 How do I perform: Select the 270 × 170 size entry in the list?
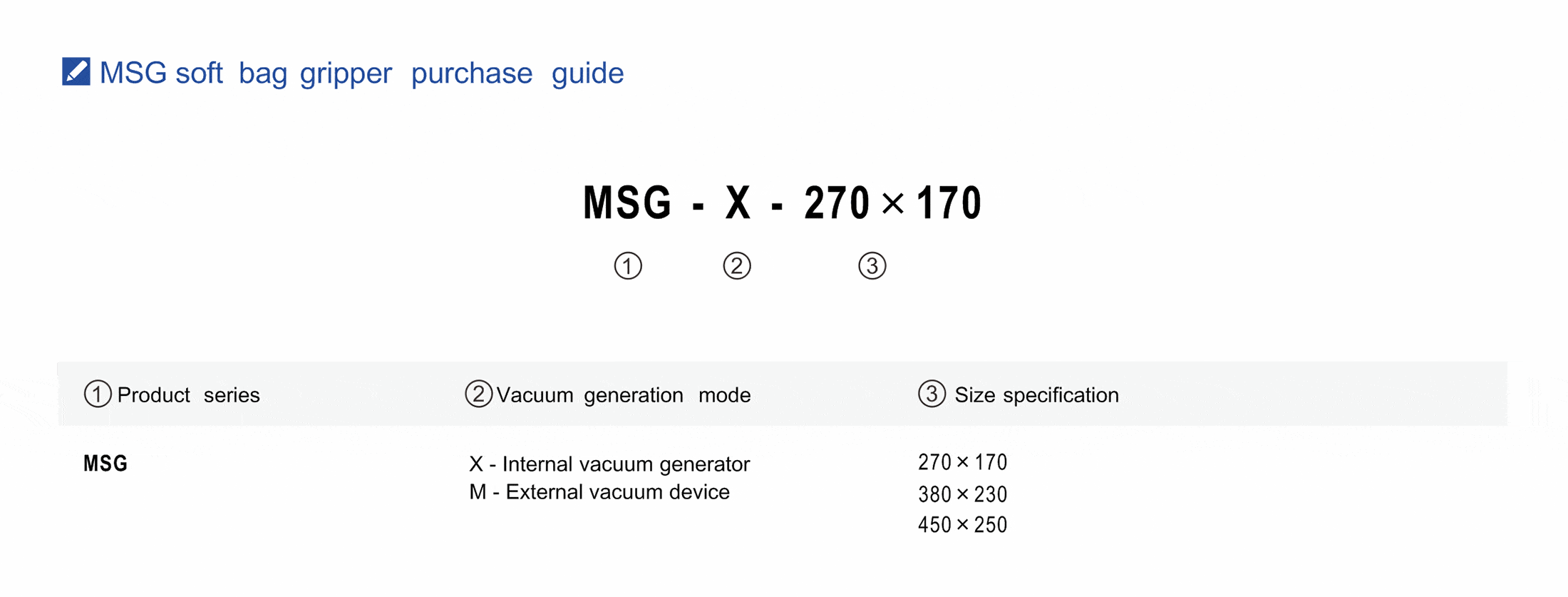coord(962,463)
